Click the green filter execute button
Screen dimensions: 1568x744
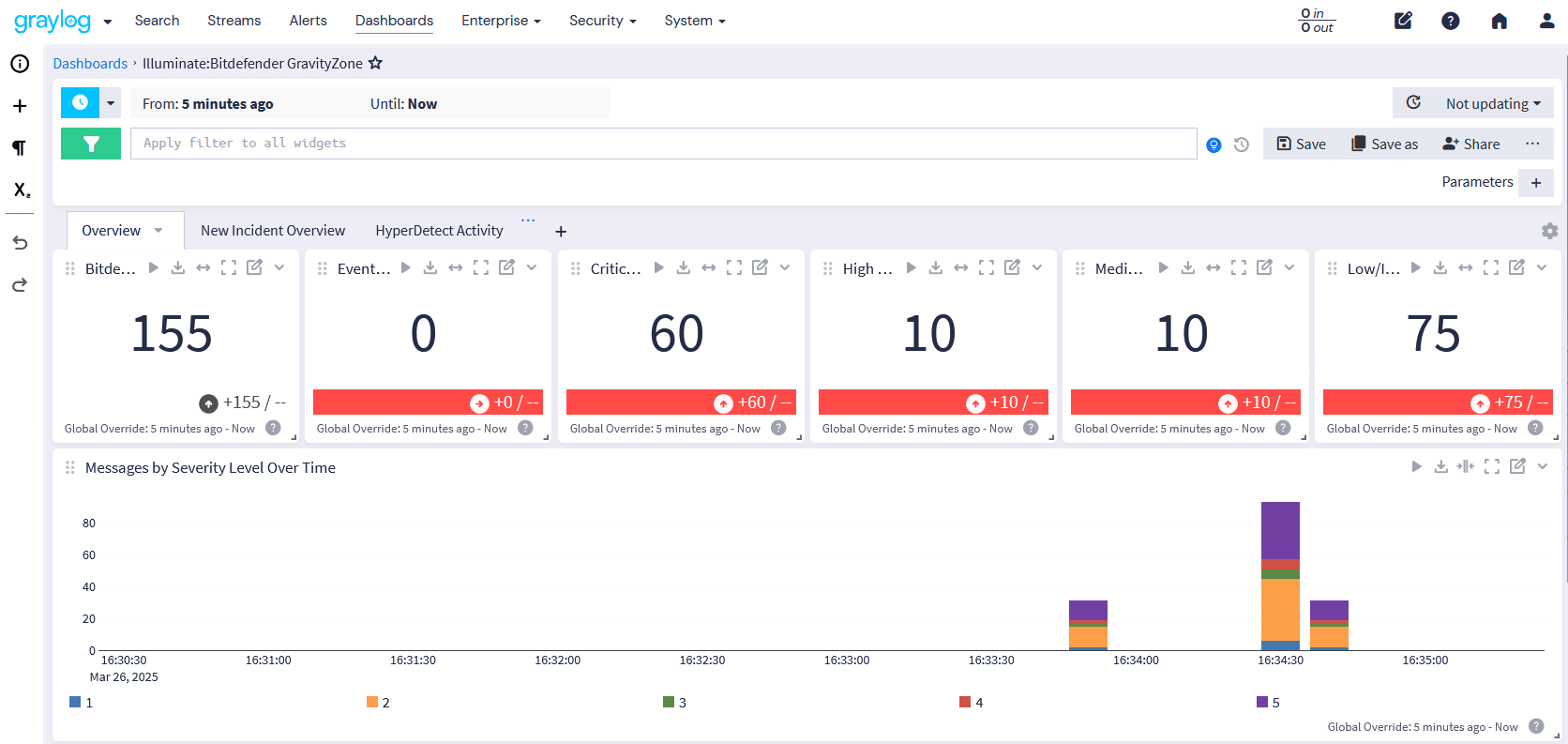[x=91, y=144]
